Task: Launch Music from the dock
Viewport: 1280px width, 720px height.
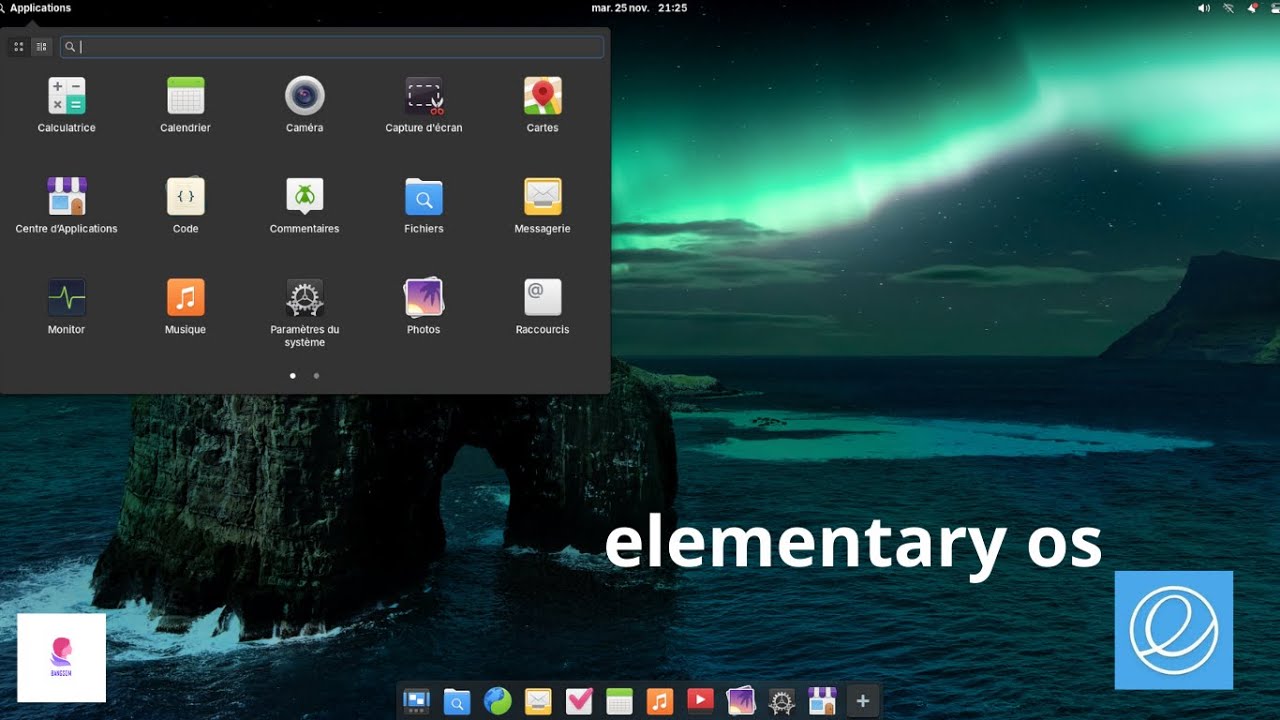Action: (660, 701)
